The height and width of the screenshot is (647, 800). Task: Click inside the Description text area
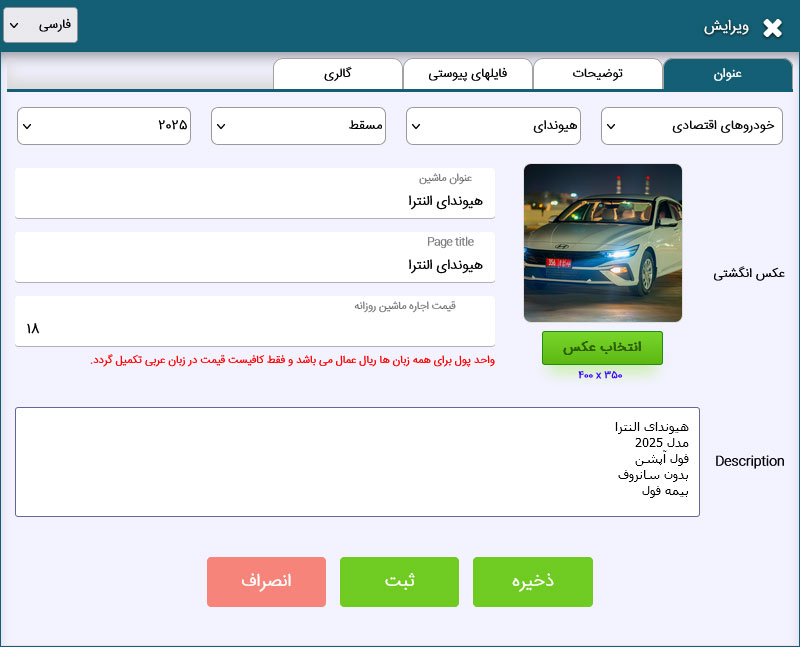tap(357, 462)
